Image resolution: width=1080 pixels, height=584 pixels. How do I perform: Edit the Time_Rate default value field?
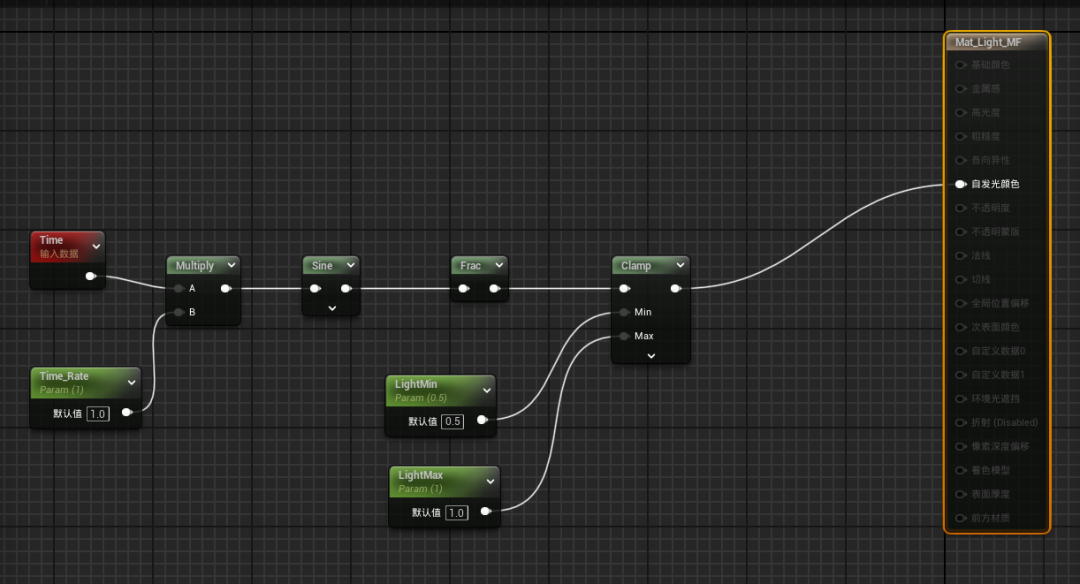(98, 414)
